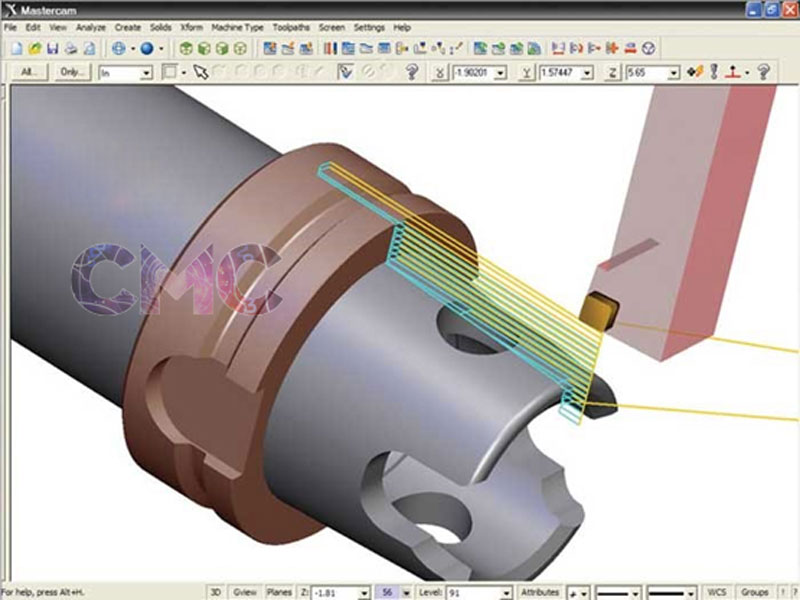This screenshot has width=800, height=600.
Task: Select the third green cube view icon
Action: pyautogui.click(x=222, y=48)
